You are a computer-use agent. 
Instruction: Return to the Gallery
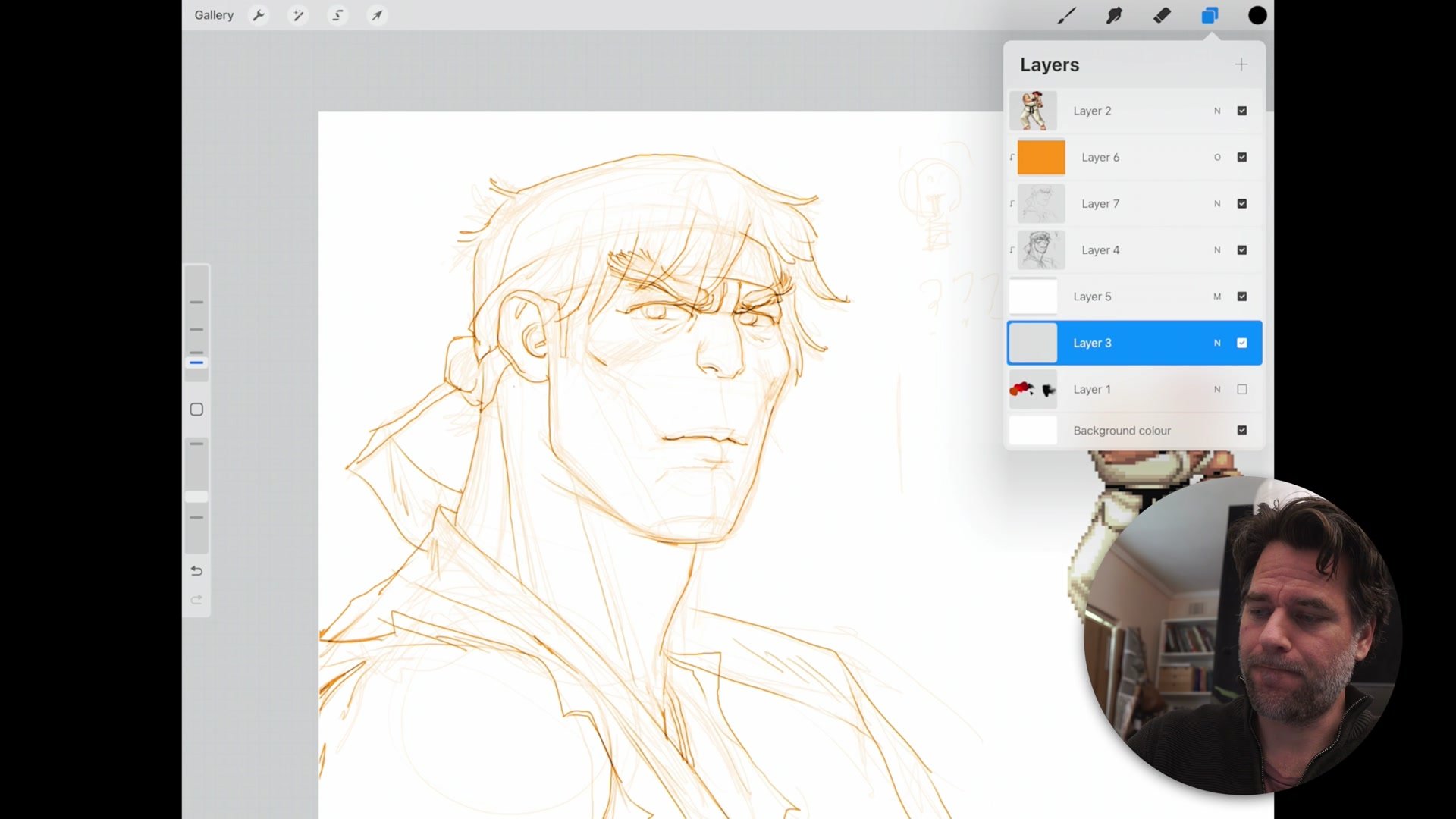point(214,15)
